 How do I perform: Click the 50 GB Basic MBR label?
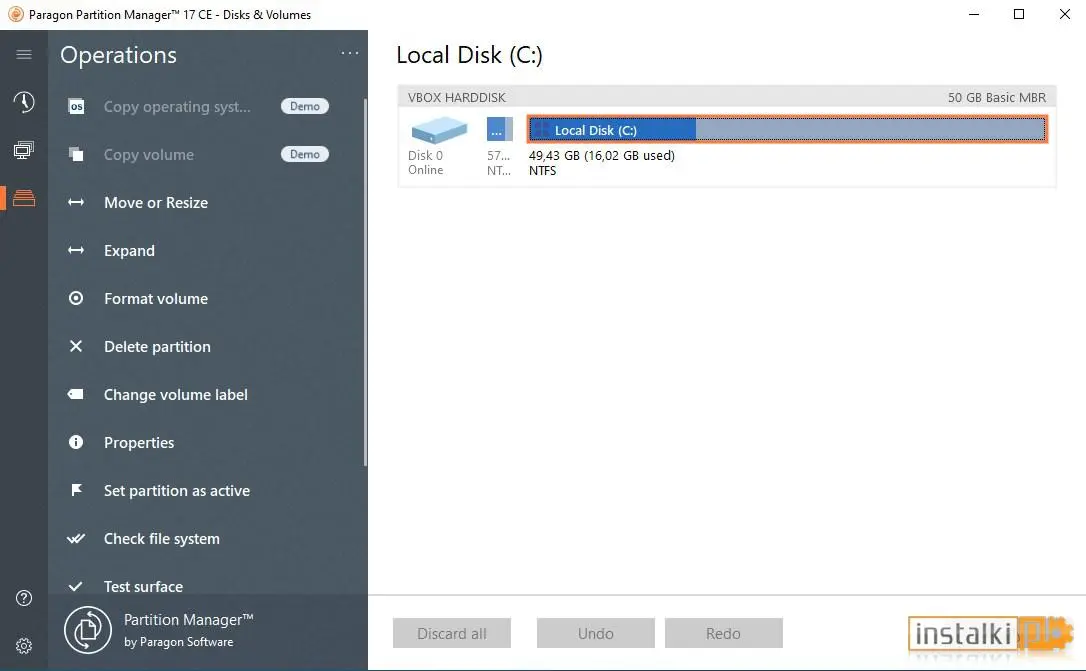click(x=997, y=98)
